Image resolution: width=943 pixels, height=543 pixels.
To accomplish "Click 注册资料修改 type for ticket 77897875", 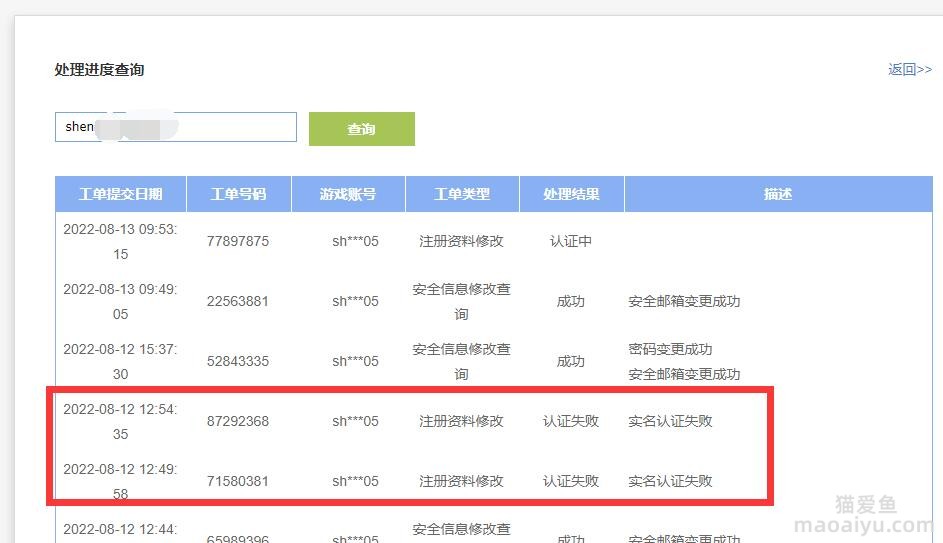I will [461, 241].
